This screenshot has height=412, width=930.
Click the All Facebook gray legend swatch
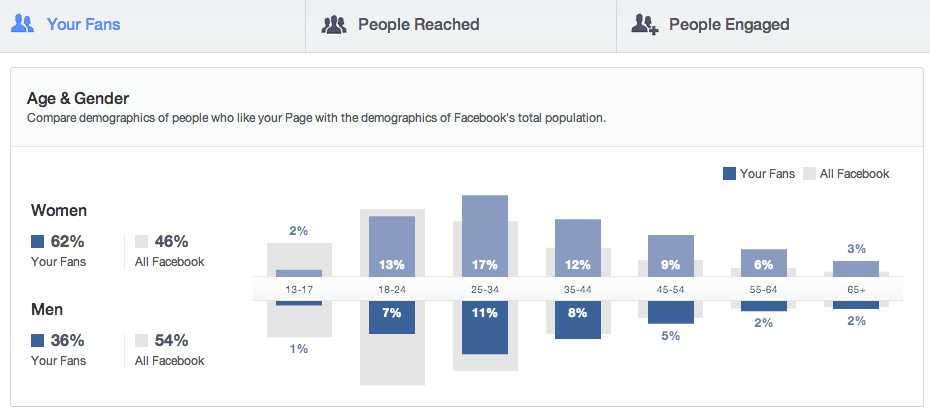coord(809,174)
